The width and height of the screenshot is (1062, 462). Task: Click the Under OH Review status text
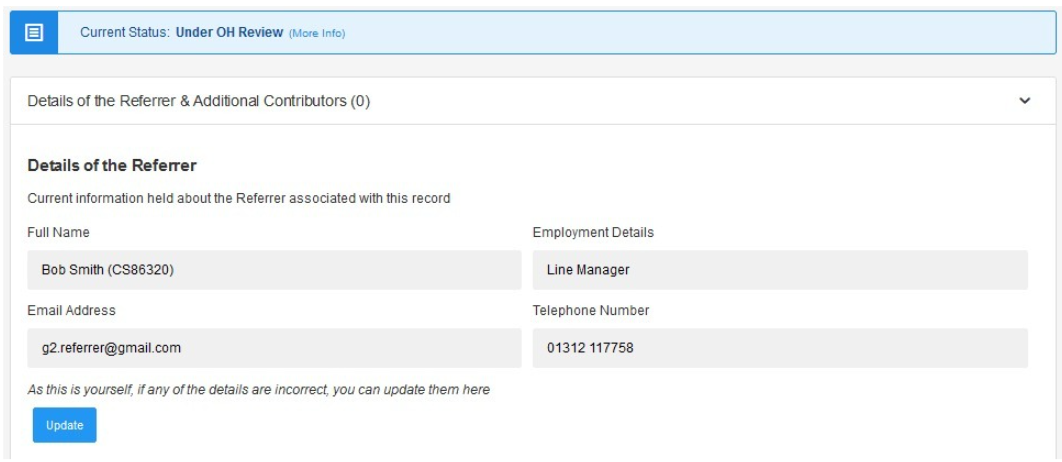pos(230,33)
